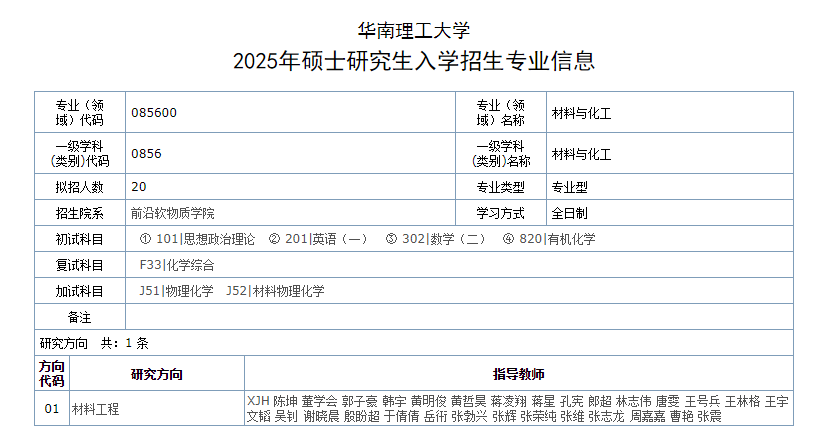Click the title 华南理工大学
Screen dimensions: 814x441
414,31
